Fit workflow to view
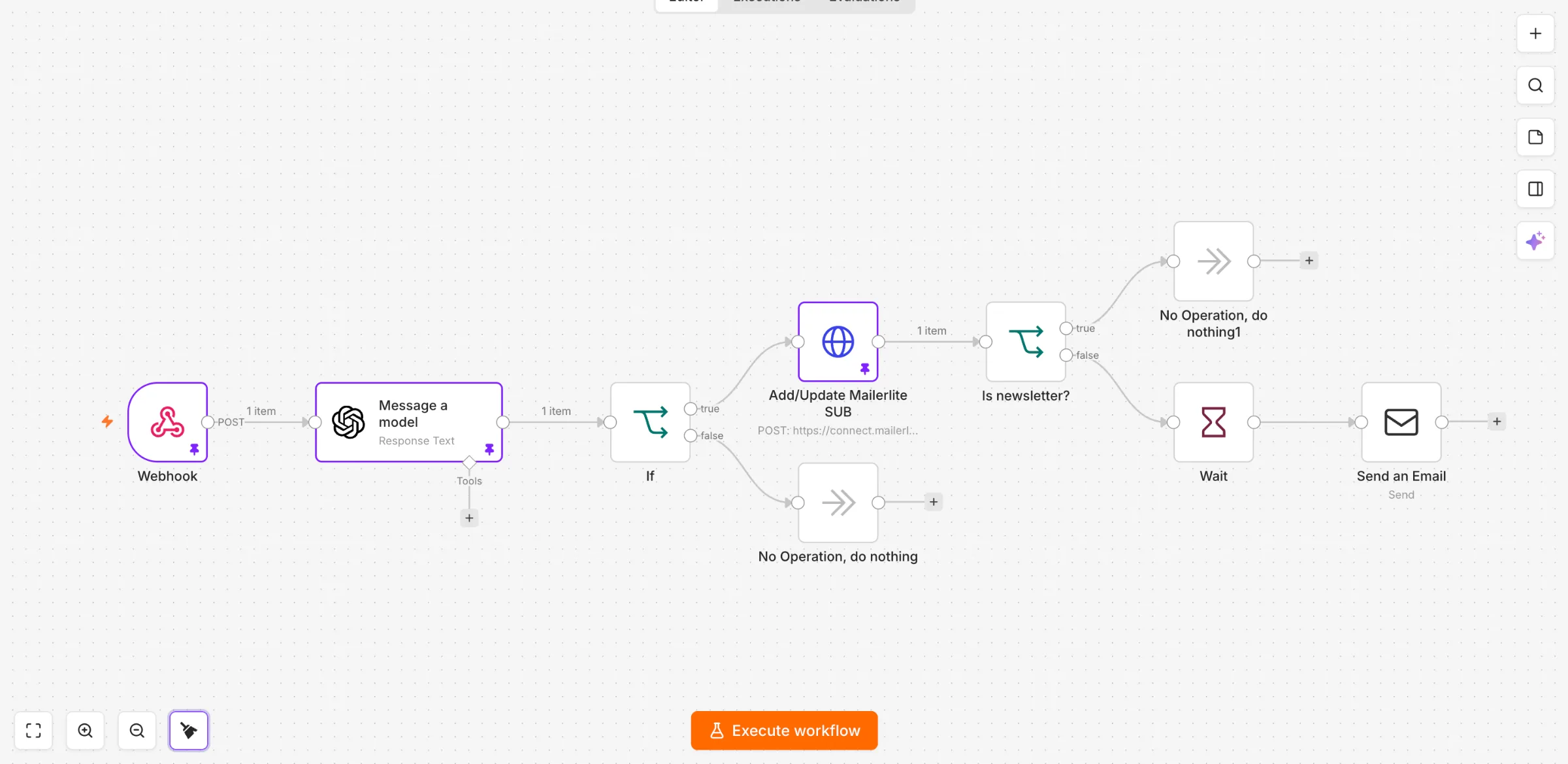Image resolution: width=1568 pixels, height=764 pixels. (x=33, y=730)
